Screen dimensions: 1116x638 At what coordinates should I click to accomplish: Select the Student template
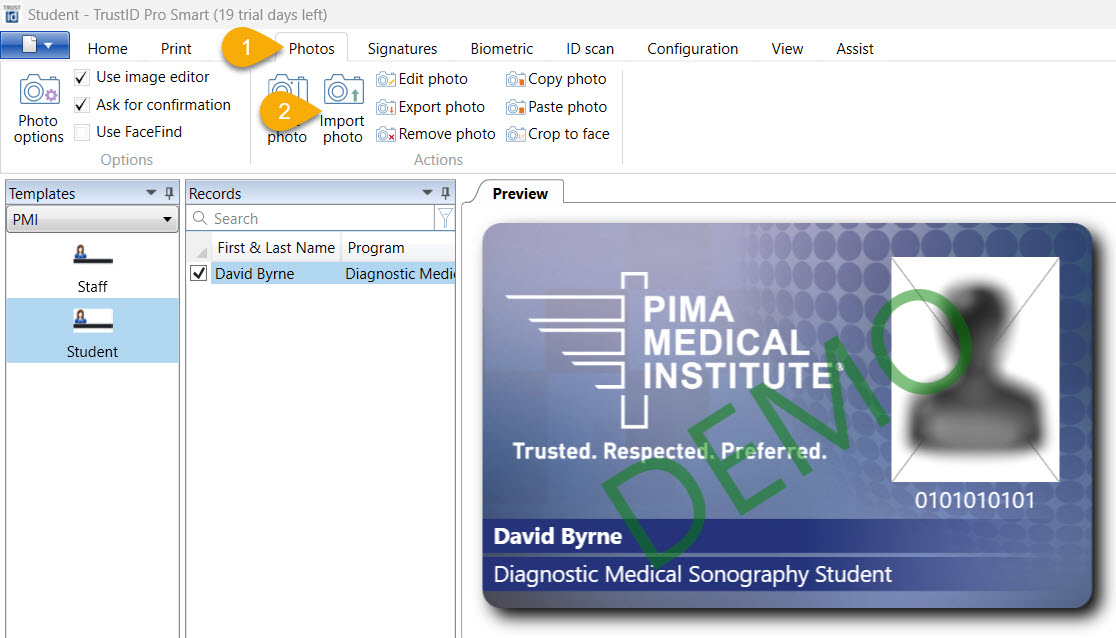tap(93, 331)
